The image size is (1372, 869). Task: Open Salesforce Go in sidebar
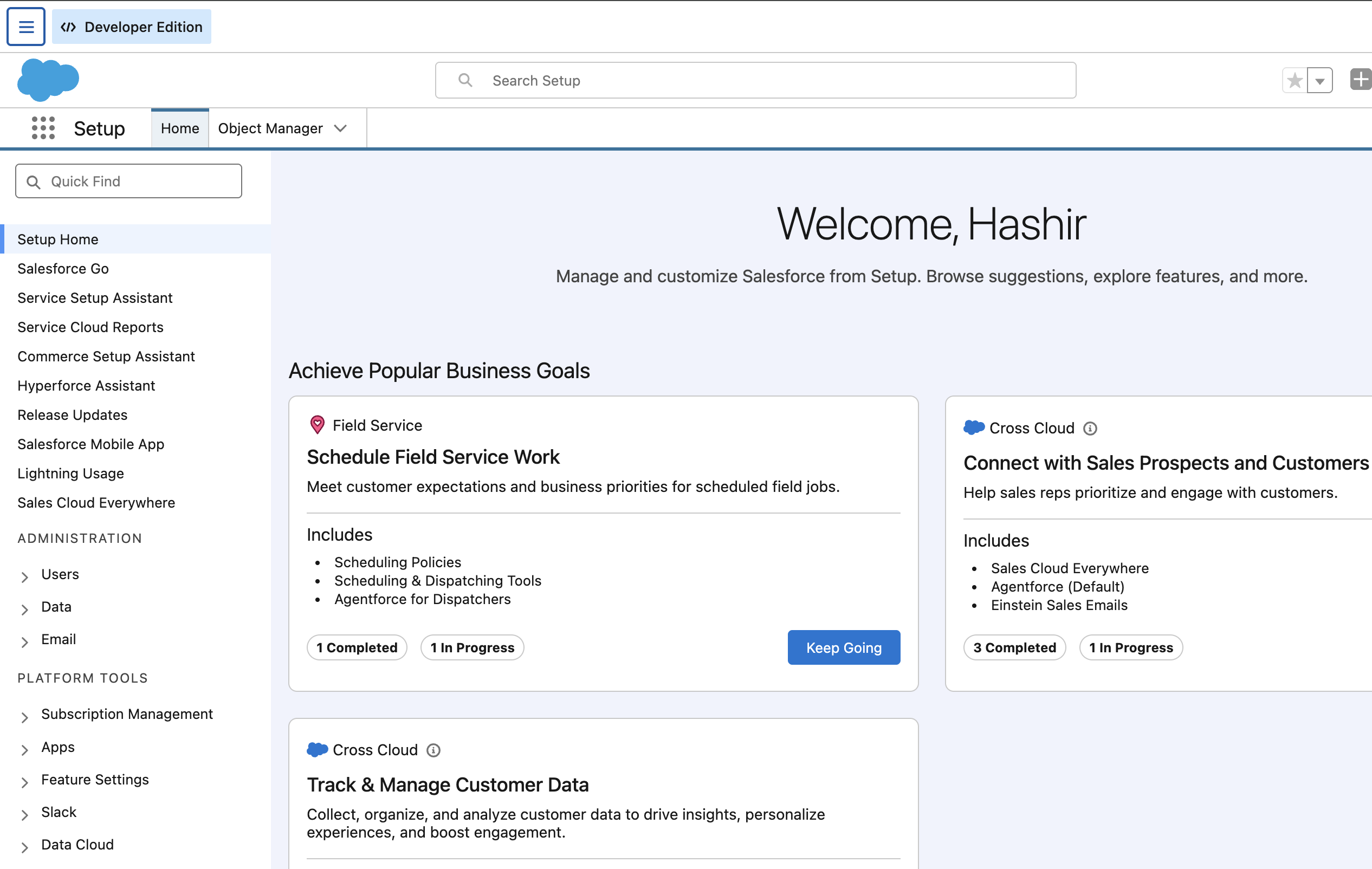[x=63, y=268]
